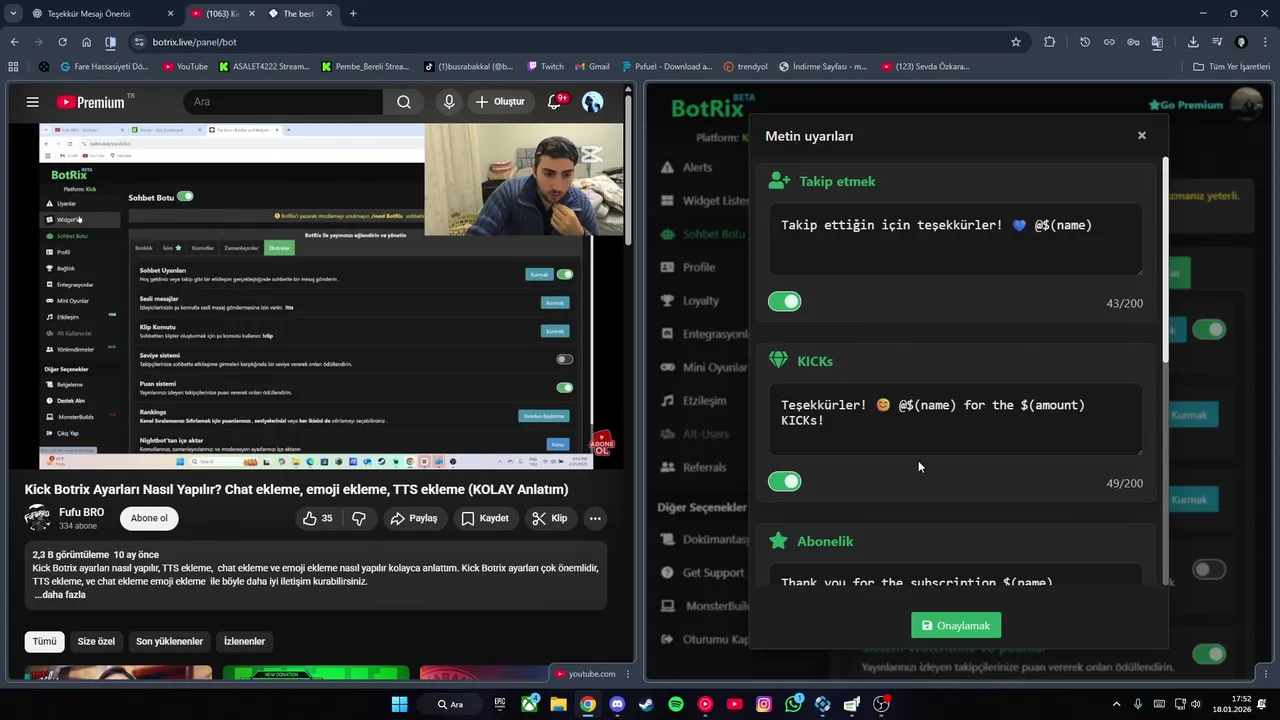Open Loyalty in BotRix sidebar
The height and width of the screenshot is (720, 1280).
point(690,301)
